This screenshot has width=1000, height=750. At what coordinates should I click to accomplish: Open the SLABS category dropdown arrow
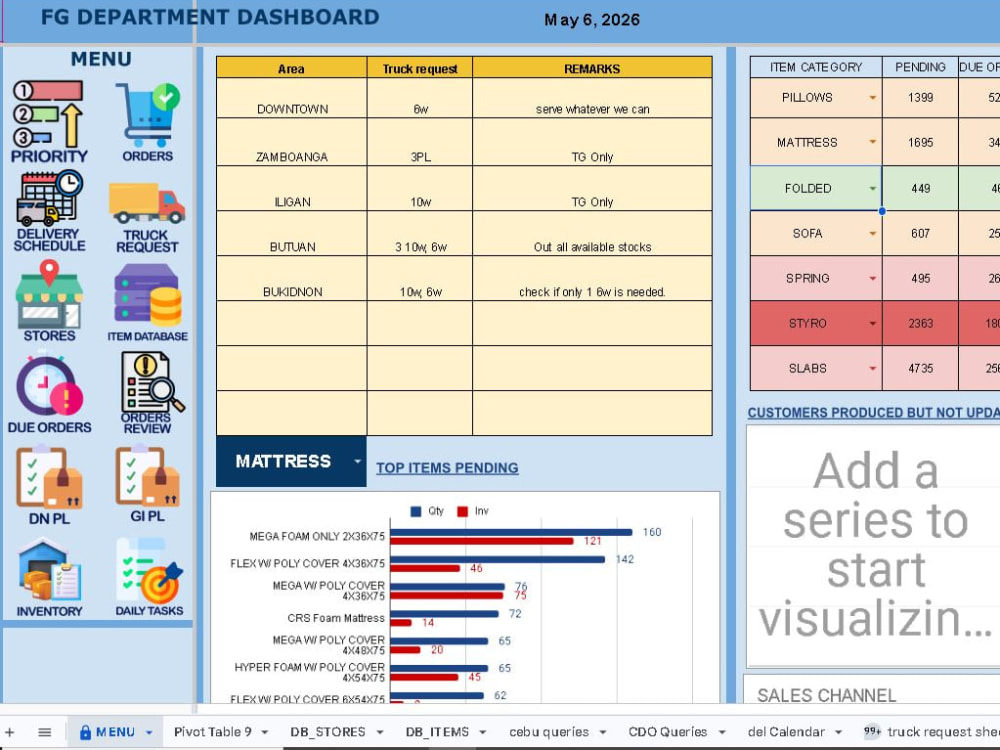coord(872,369)
